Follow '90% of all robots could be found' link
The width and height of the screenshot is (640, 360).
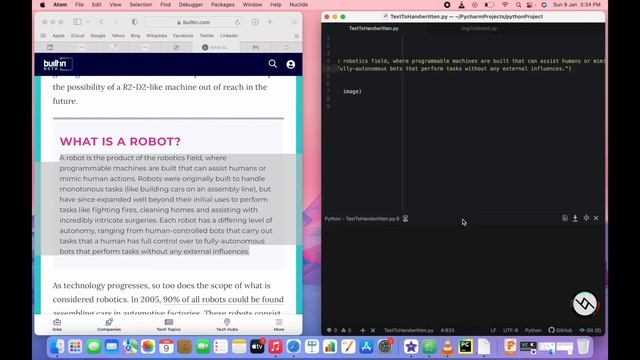pyautogui.click(x=223, y=299)
